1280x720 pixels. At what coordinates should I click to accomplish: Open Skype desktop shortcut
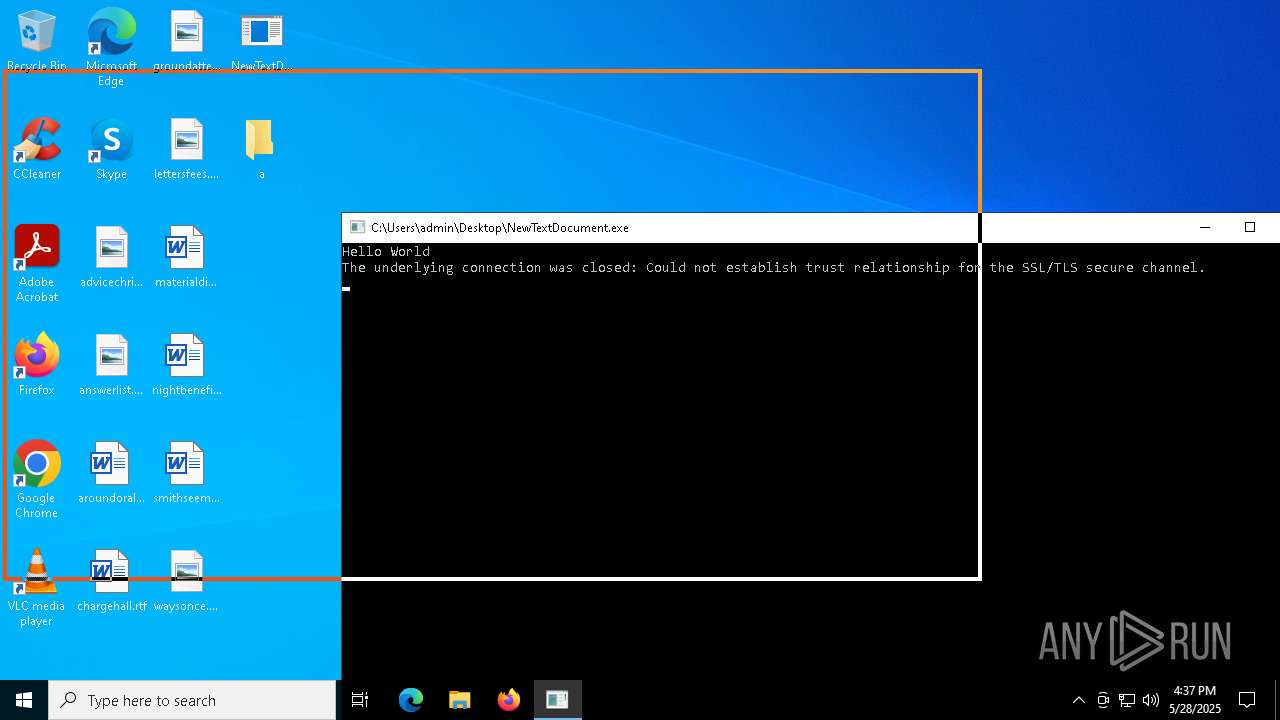tap(111, 148)
